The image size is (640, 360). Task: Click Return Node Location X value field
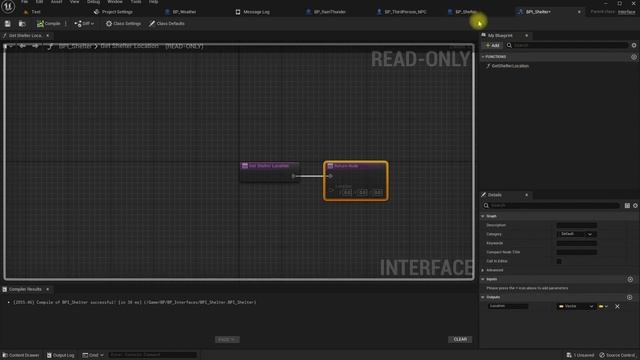tap(347, 192)
